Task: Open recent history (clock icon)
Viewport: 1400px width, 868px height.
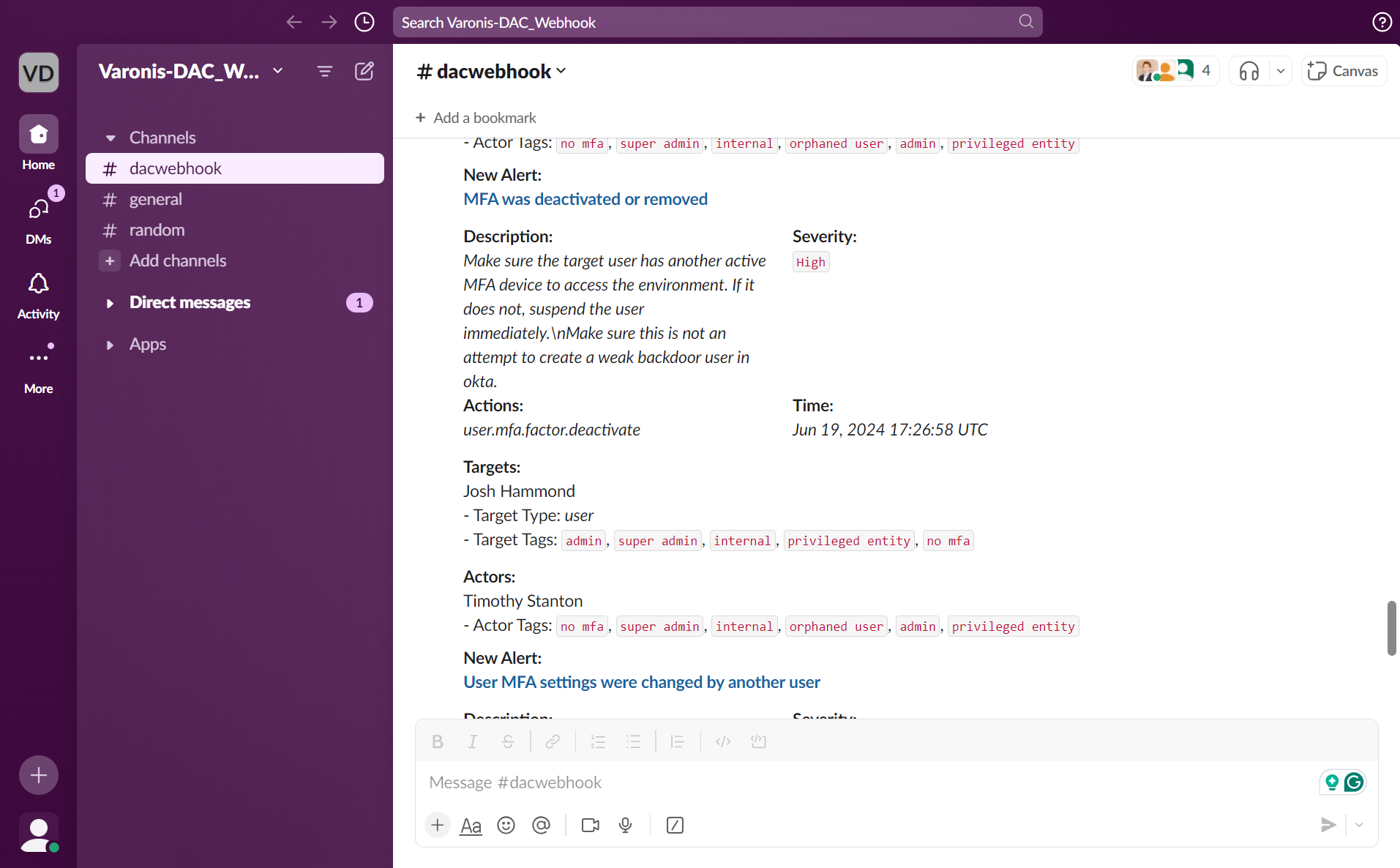Action: pyautogui.click(x=364, y=22)
